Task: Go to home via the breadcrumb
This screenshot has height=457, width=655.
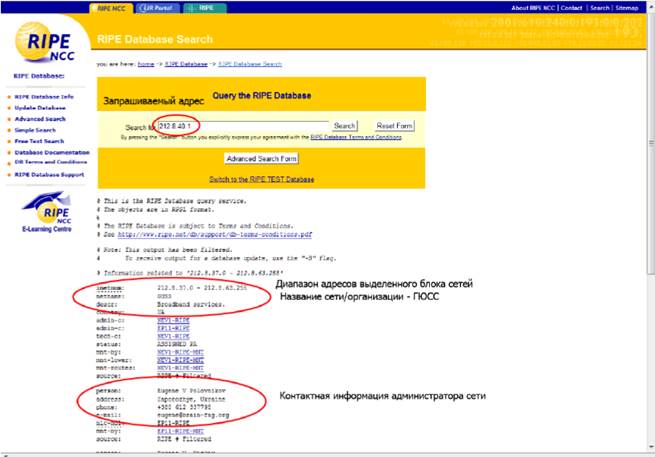Action: 146,64
